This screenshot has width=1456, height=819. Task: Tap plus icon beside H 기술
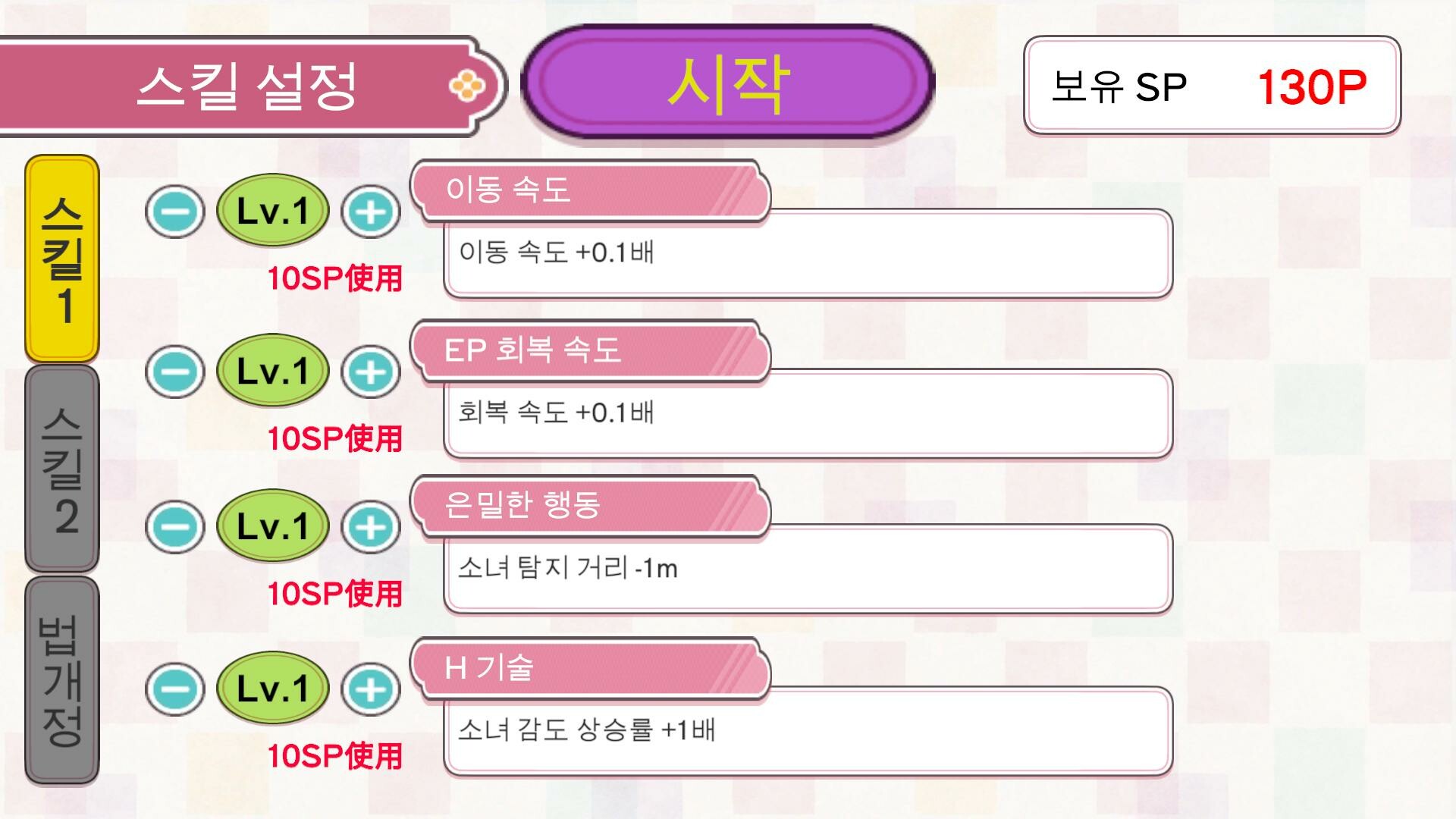point(371,689)
